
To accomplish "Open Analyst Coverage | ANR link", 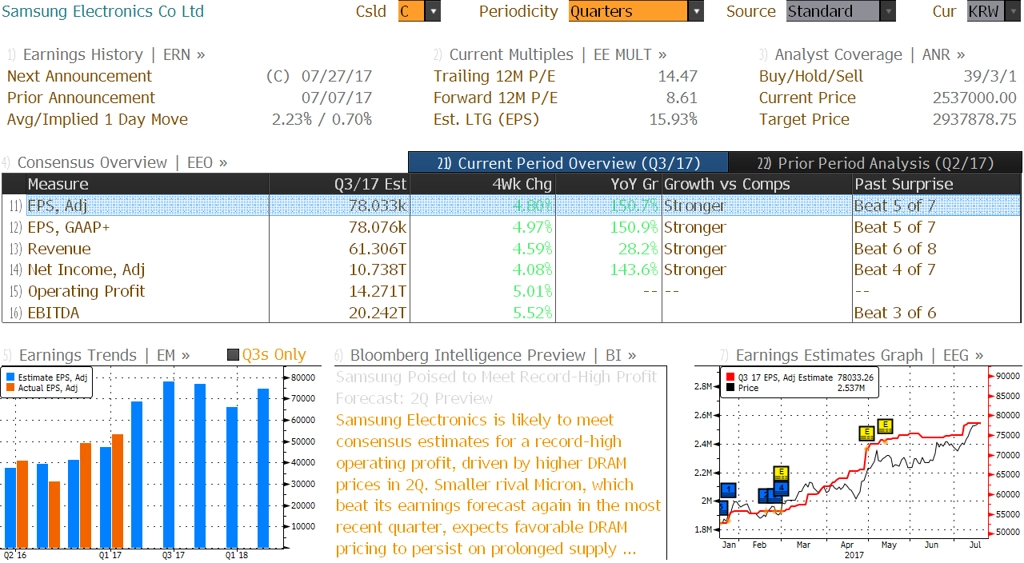I will [869, 54].
